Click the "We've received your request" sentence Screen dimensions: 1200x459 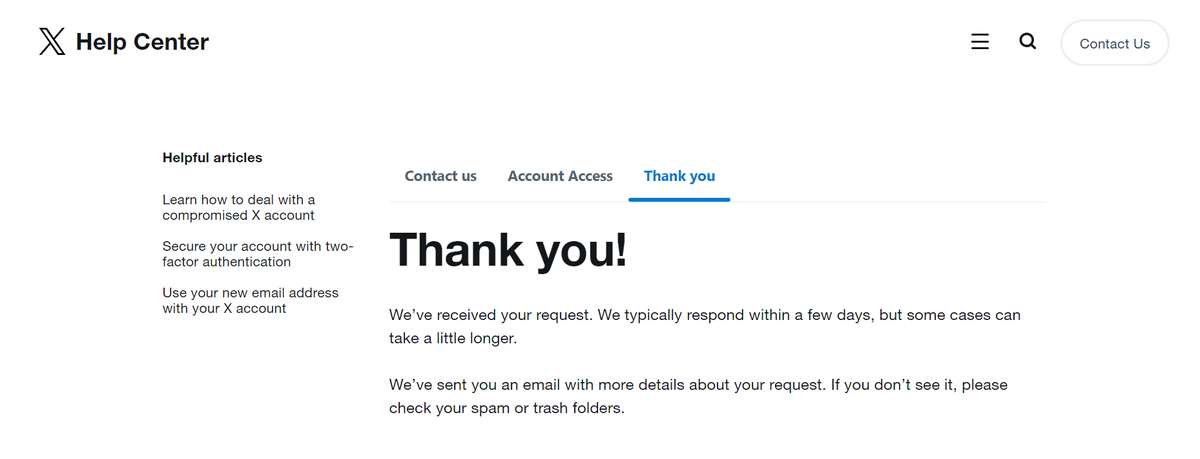point(491,315)
